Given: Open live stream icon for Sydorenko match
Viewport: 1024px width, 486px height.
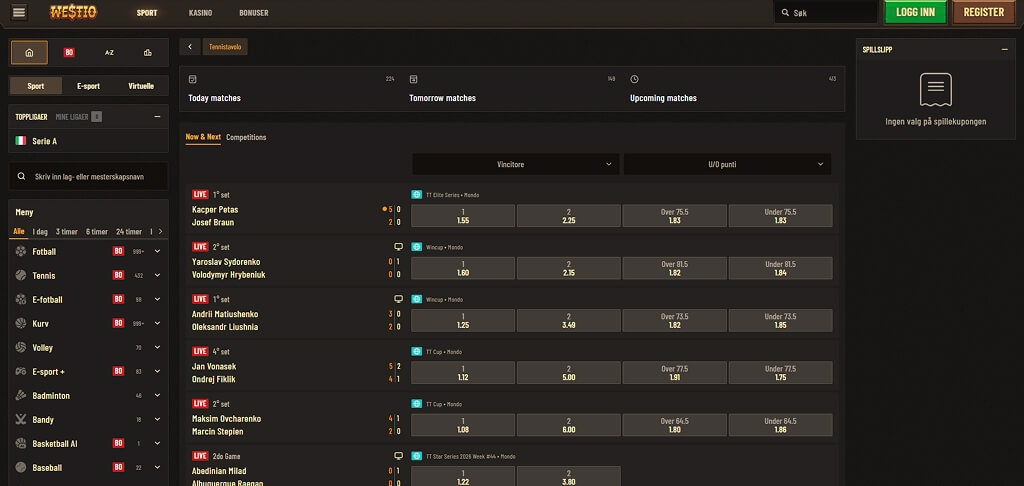Looking at the screenshot, I should 398,247.
